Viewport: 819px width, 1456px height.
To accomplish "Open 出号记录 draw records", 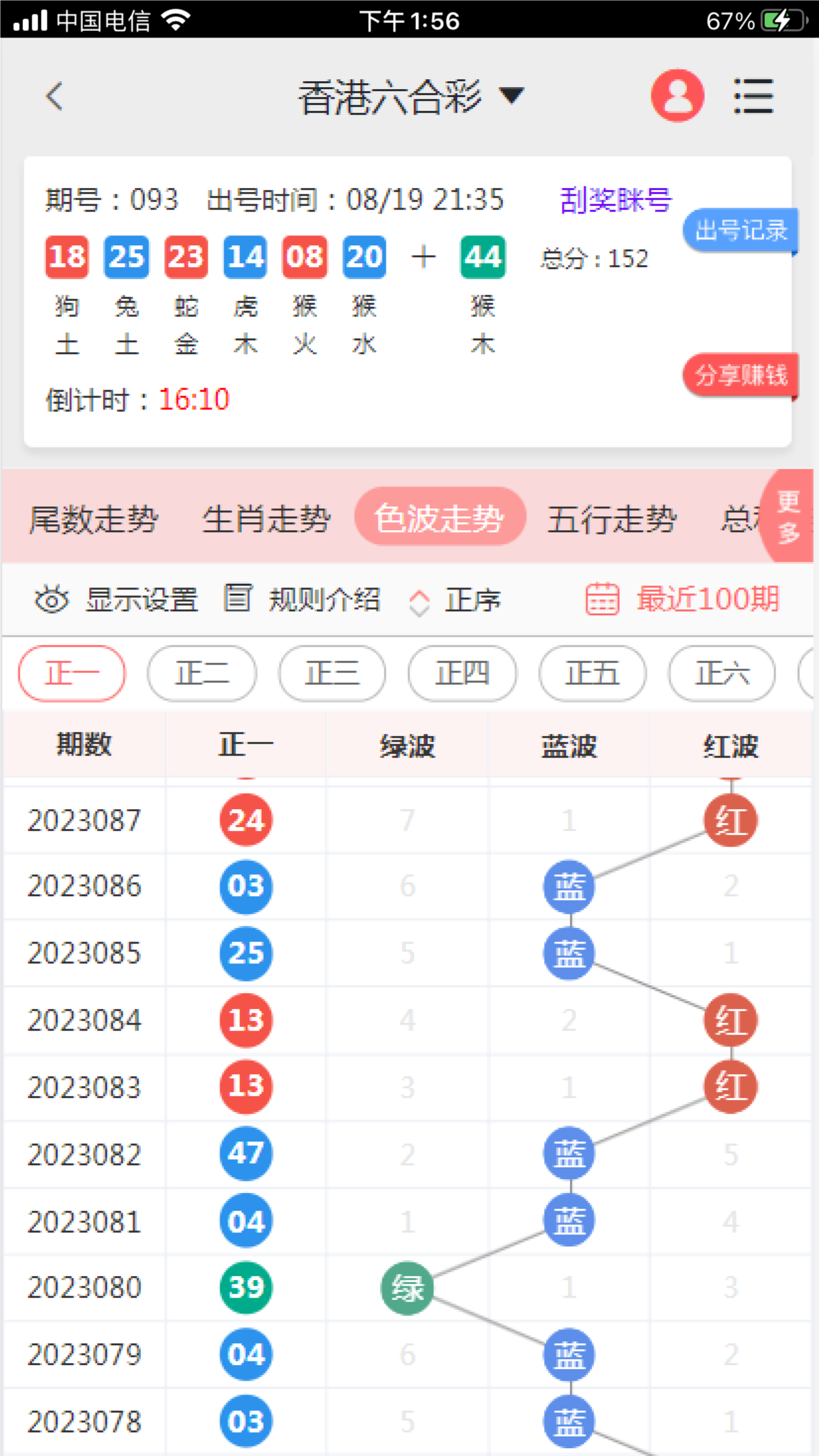I will pyautogui.click(x=741, y=230).
